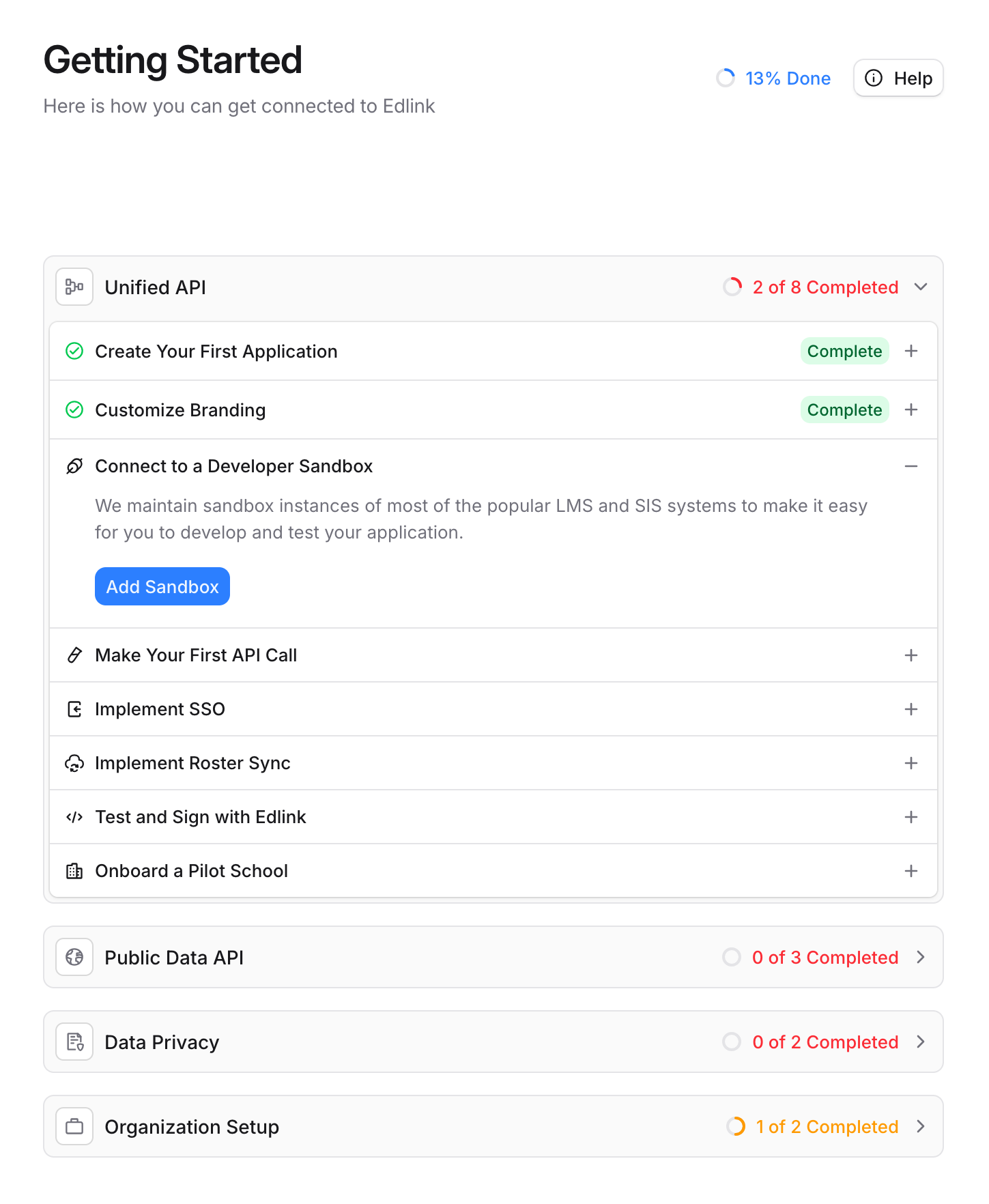Click the pencil icon beside Make Your First API Call
Viewport: 989px width, 1204px height.
[x=74, y=655]
